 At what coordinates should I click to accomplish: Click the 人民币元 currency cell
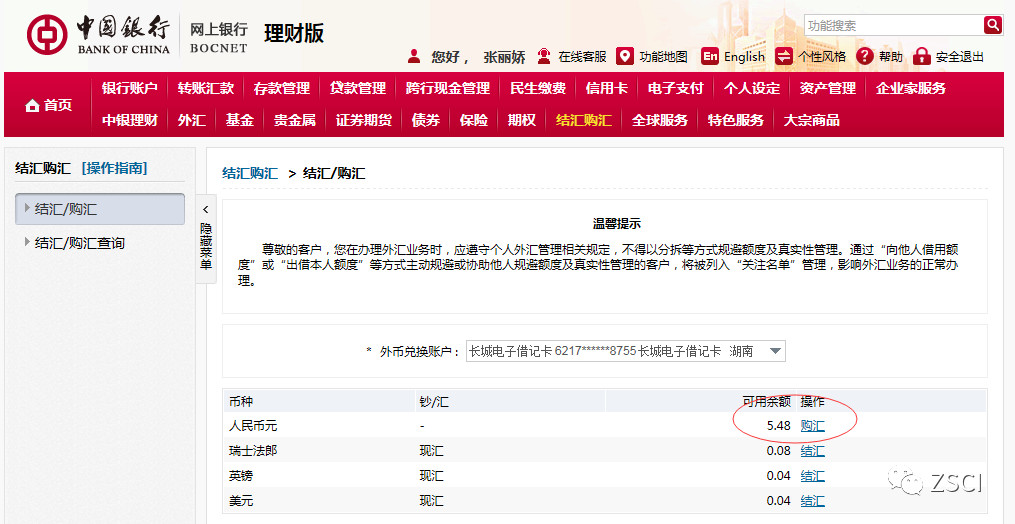pyautogui.click(x=253, y=426)
